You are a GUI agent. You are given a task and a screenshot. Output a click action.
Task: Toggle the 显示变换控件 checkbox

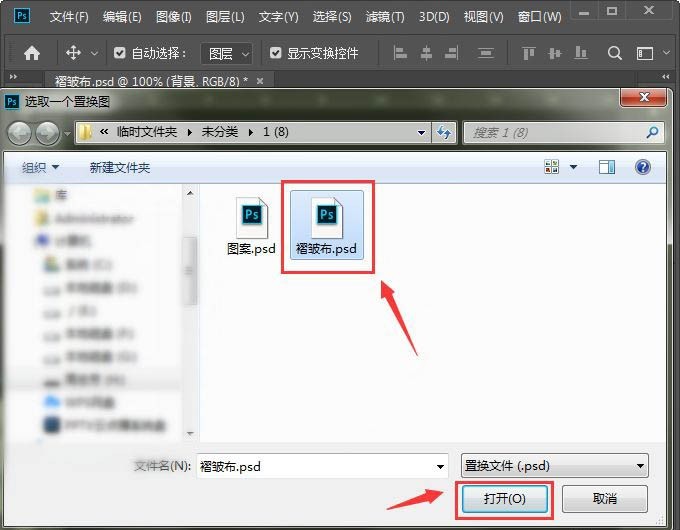click(275, 53)
